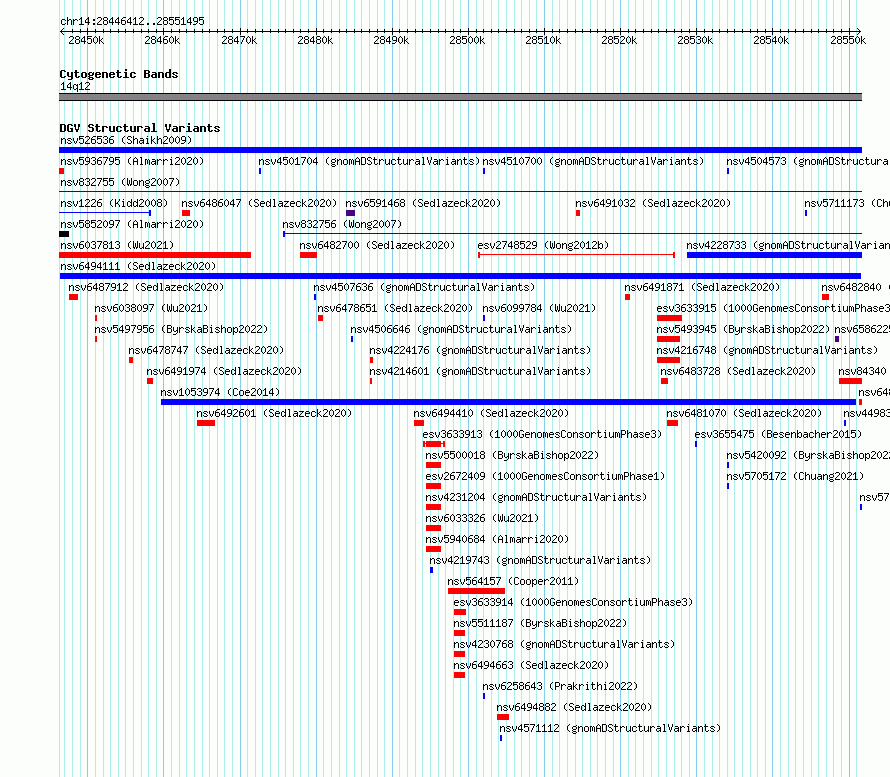
Task: Click the 28500k ruler position label
Action: tap(467, 40)
